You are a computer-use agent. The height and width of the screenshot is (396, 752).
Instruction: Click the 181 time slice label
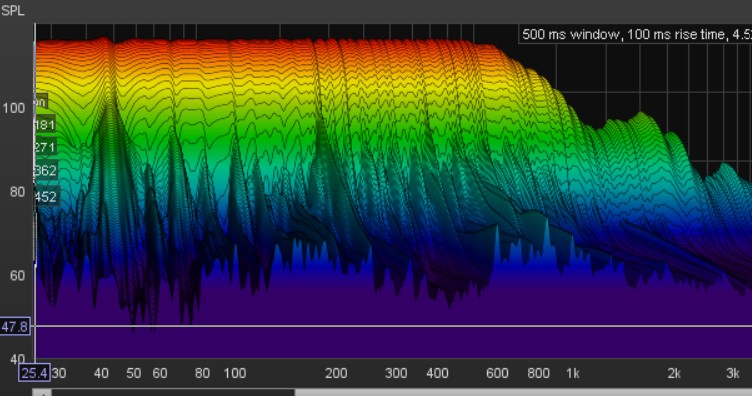[45, 125]
